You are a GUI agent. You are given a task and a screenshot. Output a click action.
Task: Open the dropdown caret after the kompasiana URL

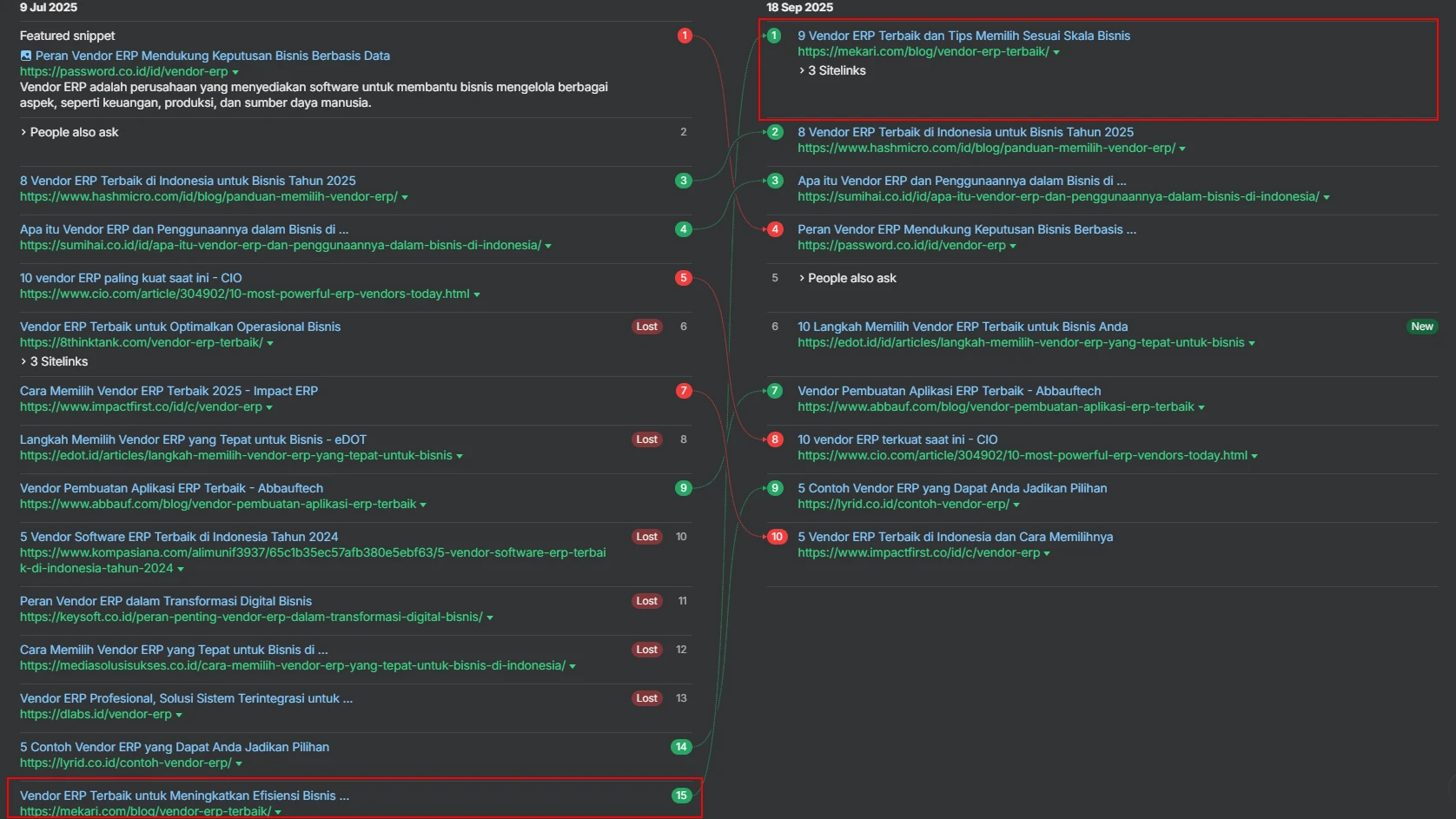[181, 569]
